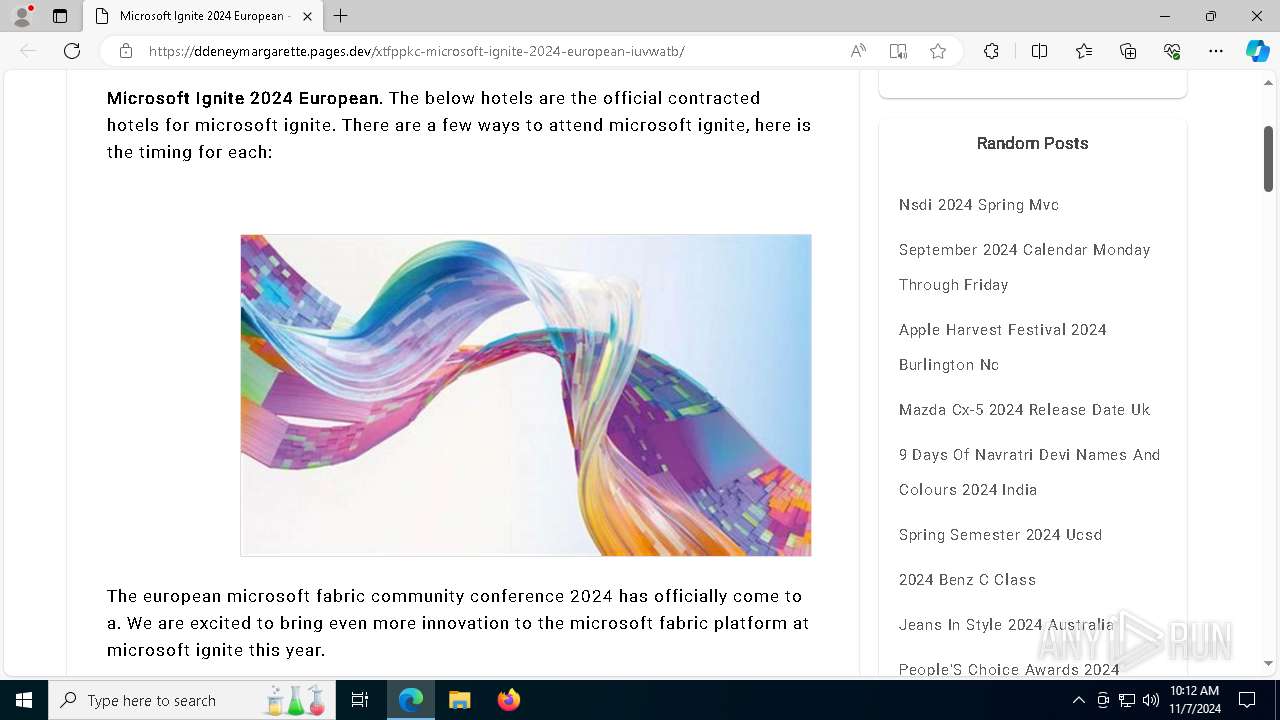Open September 2024 Calendar Monday Through Friday
Viewport: 1280px width, 720px height.
(x=1024, y=267)
